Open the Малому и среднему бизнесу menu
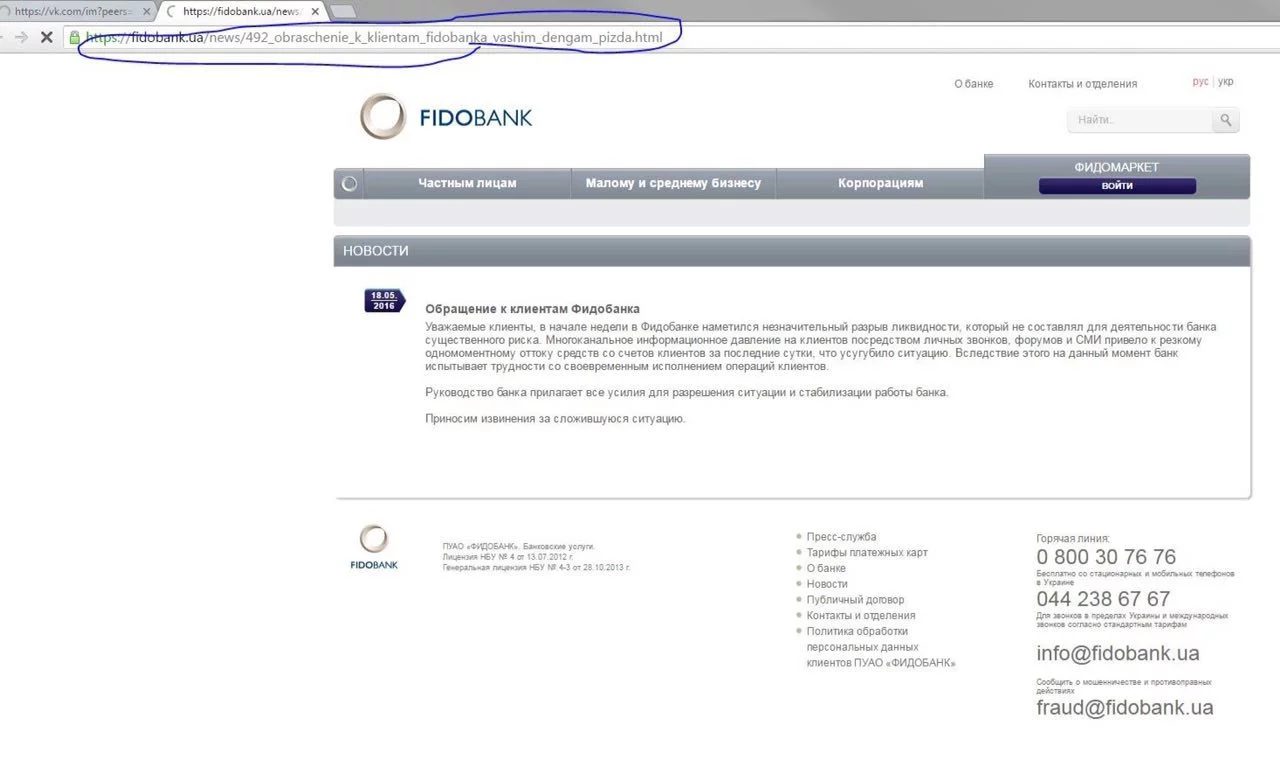The height and width of the screenshot is (780, 1280). 673,183
